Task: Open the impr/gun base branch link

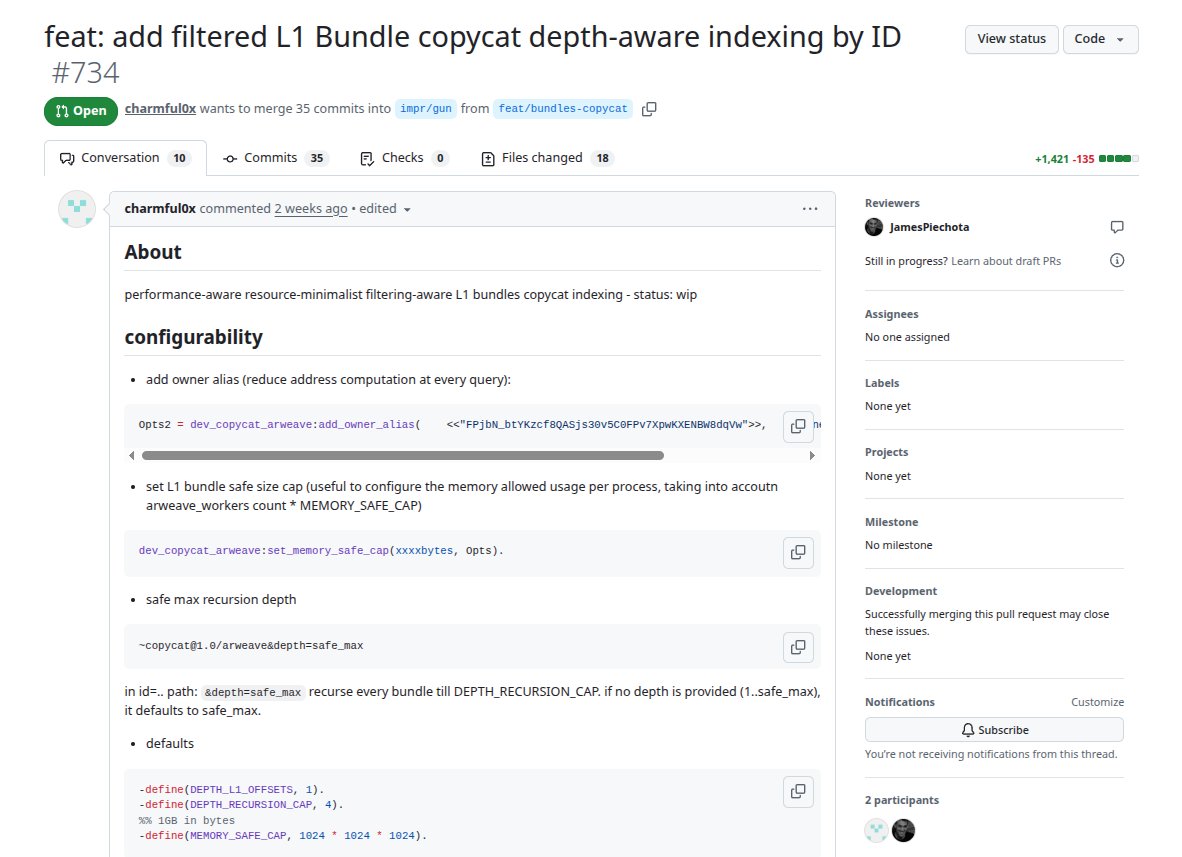Action: [x=426, y=109]
